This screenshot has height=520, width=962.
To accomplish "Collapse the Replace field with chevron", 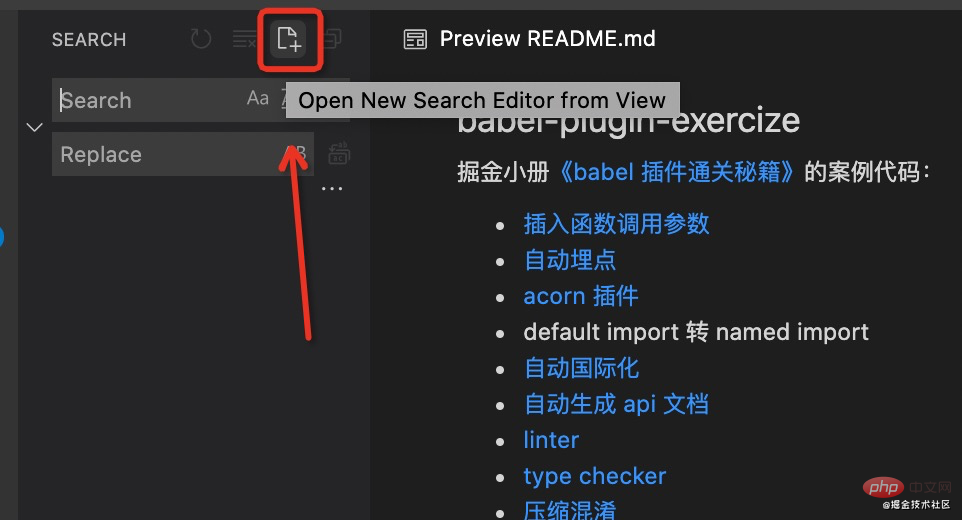I will pyautogui.click(x=34, y=127).
